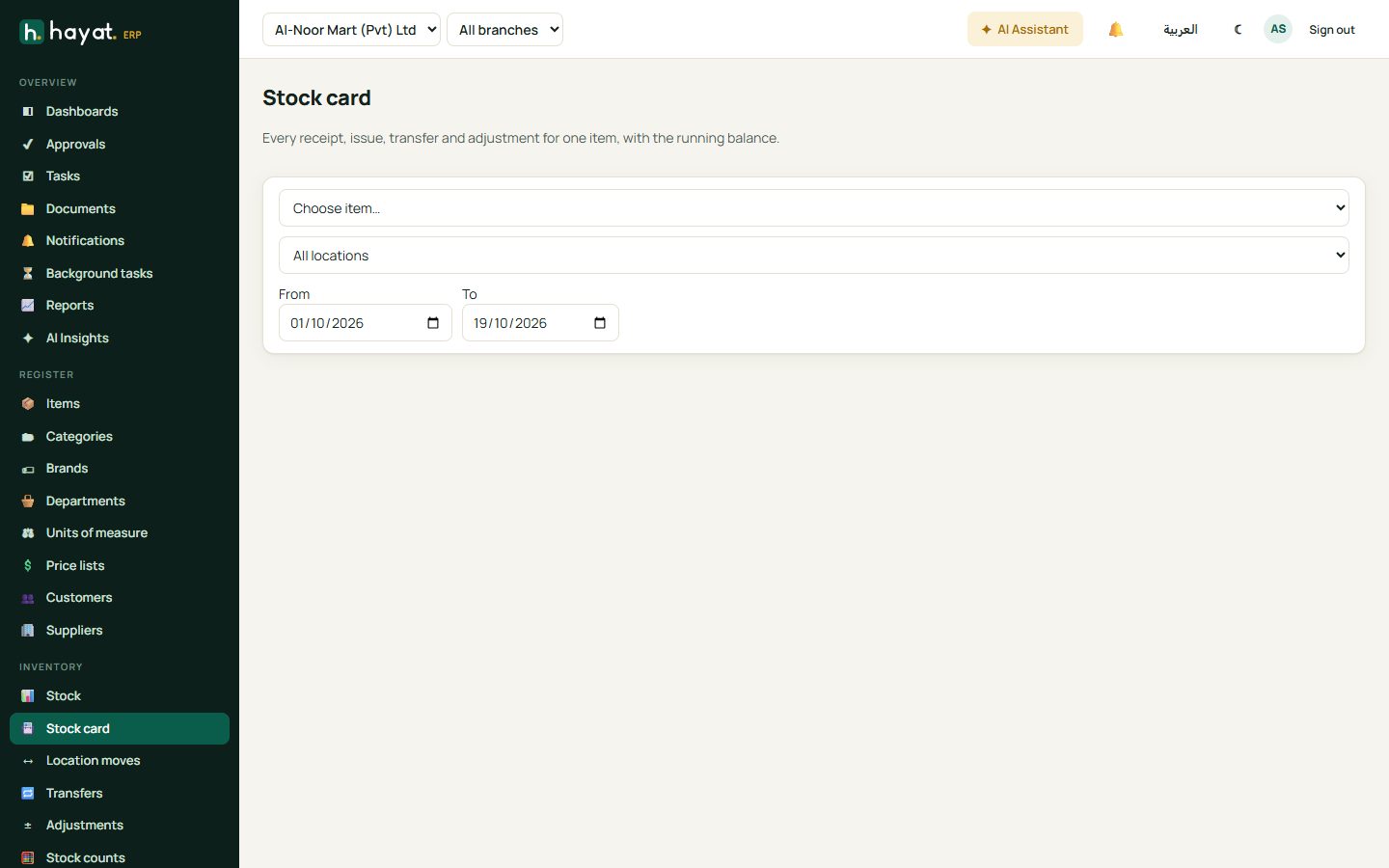Screen dimensions: 1389x868
Task: Switch language to العربية
Action: (x=1180, y=30)
